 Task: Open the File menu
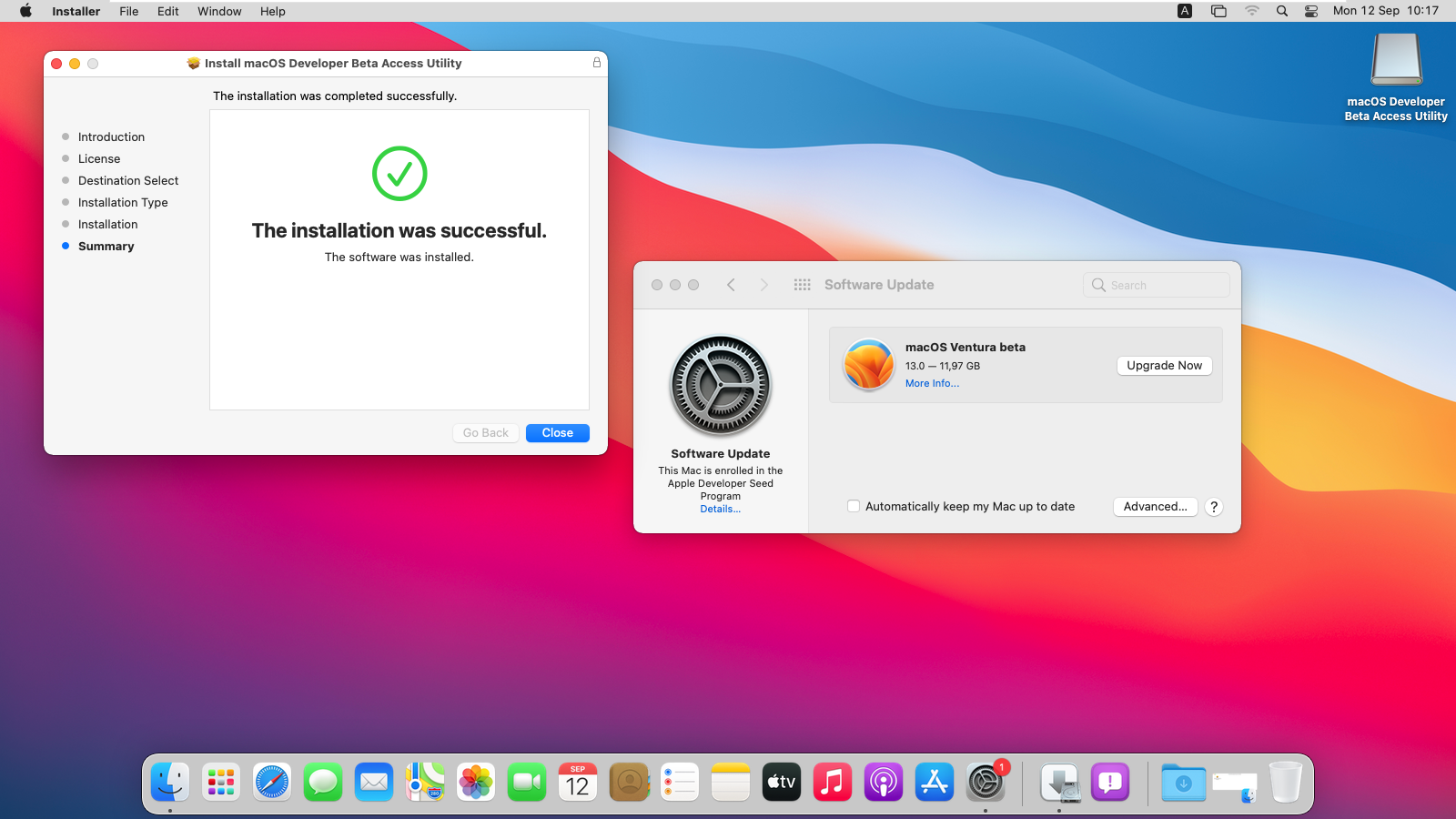pyautogui.click(x=129, y=11)
